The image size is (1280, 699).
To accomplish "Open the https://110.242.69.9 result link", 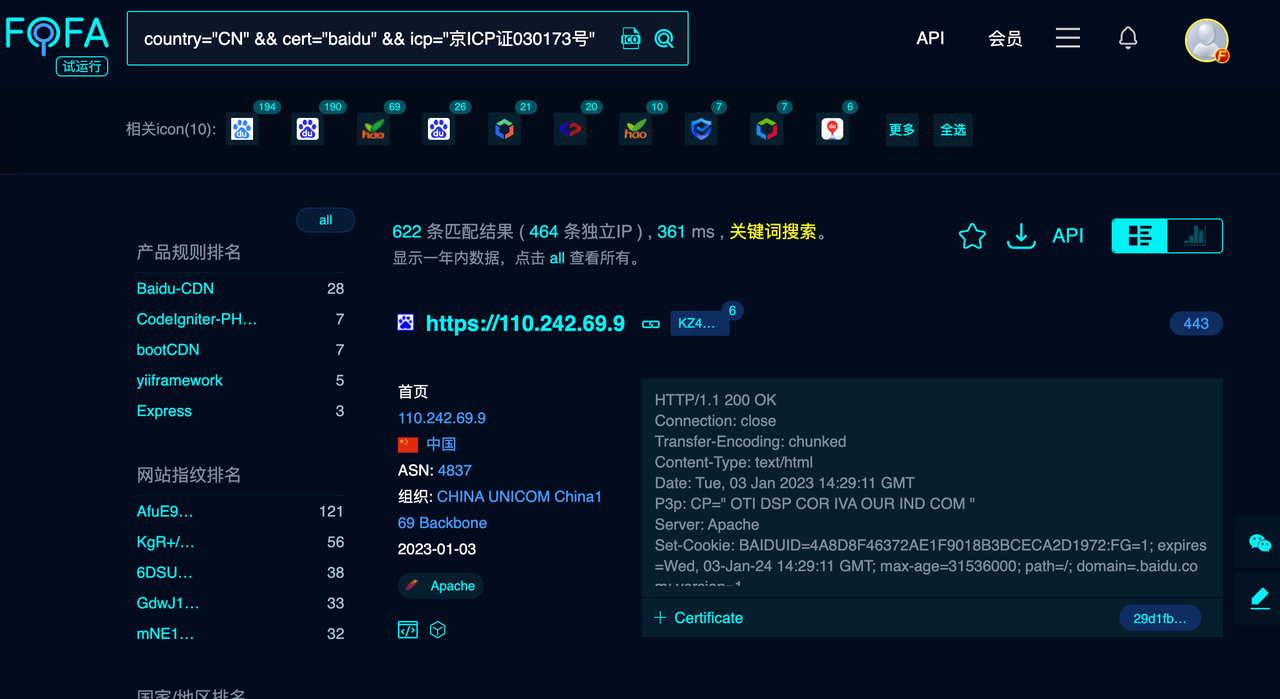I will pos(525,323).
